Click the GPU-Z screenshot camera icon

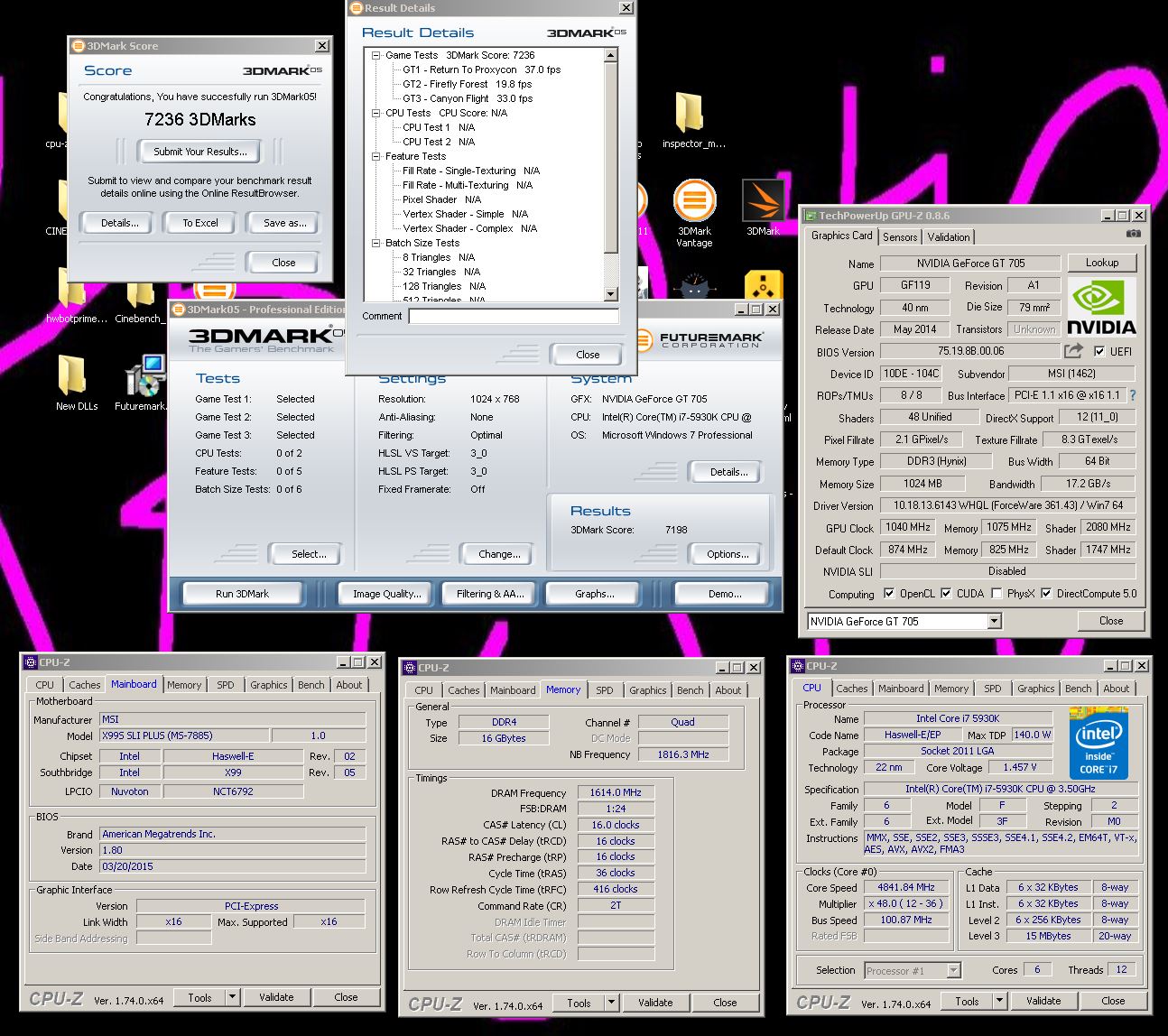[x=1134, y=235]
